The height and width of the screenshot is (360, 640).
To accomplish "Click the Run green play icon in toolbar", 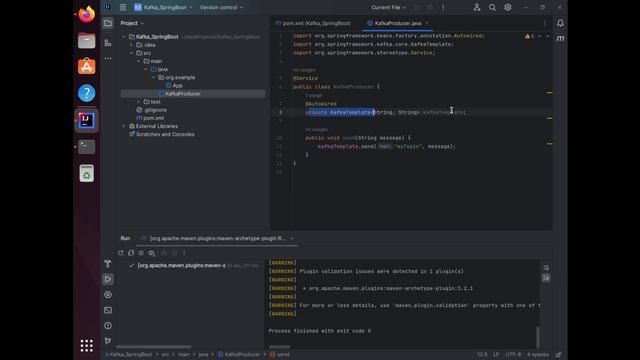I will click(x=417, y=7).
